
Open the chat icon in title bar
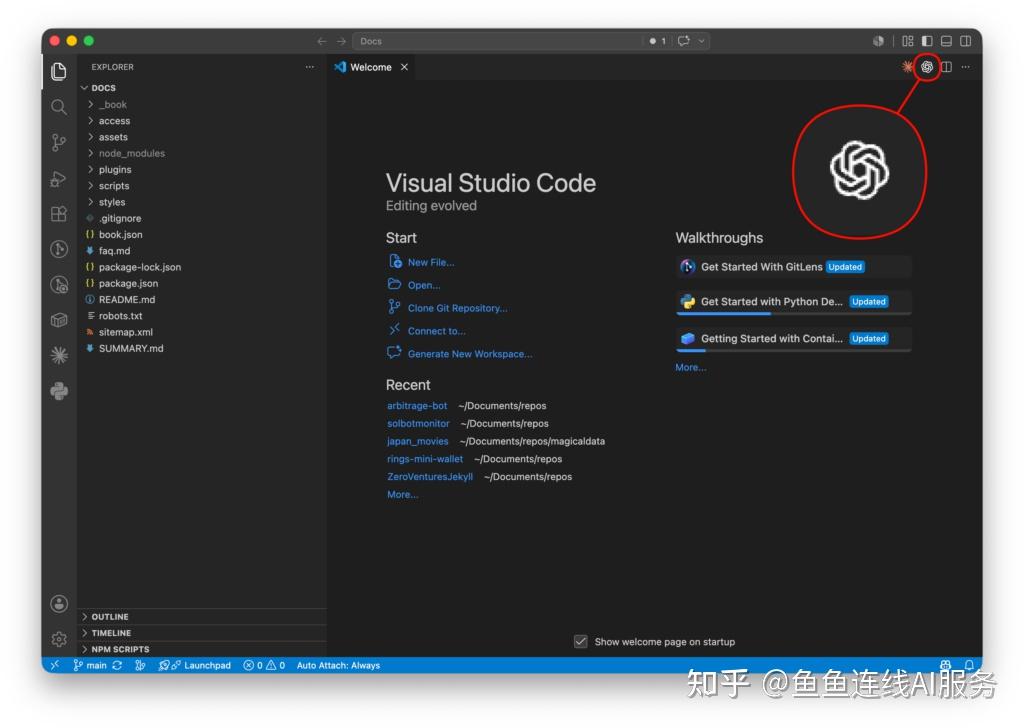(x=684, y=41)
